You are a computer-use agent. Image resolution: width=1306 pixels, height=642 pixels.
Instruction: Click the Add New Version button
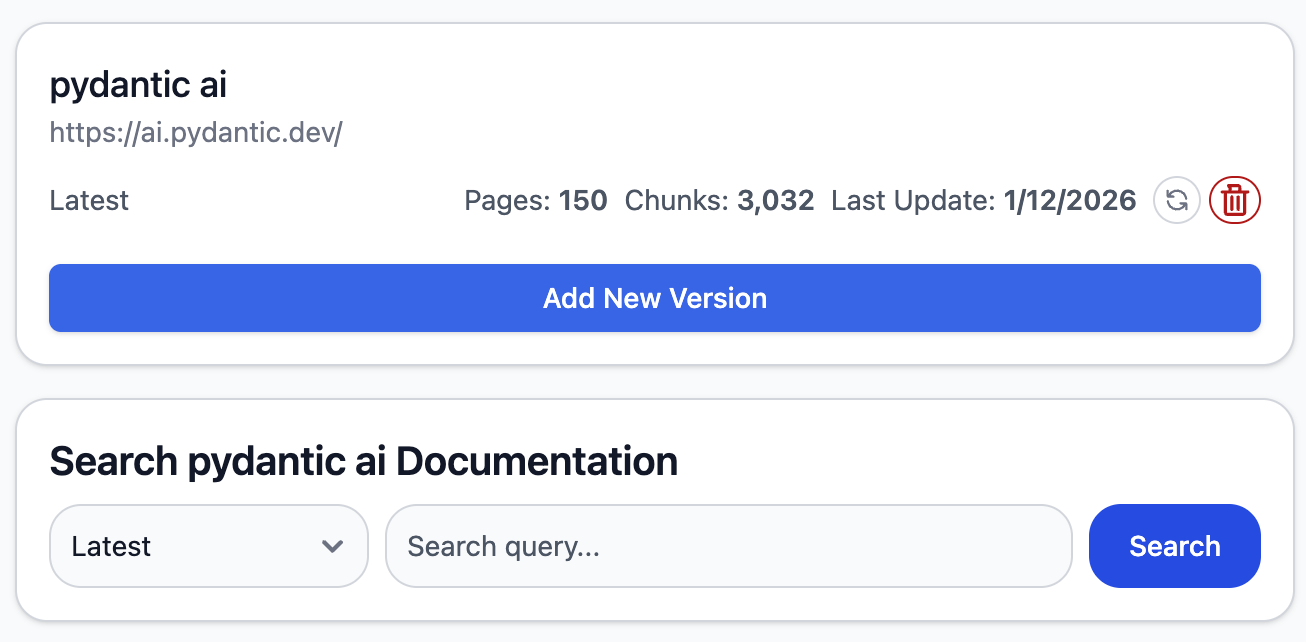655,298
